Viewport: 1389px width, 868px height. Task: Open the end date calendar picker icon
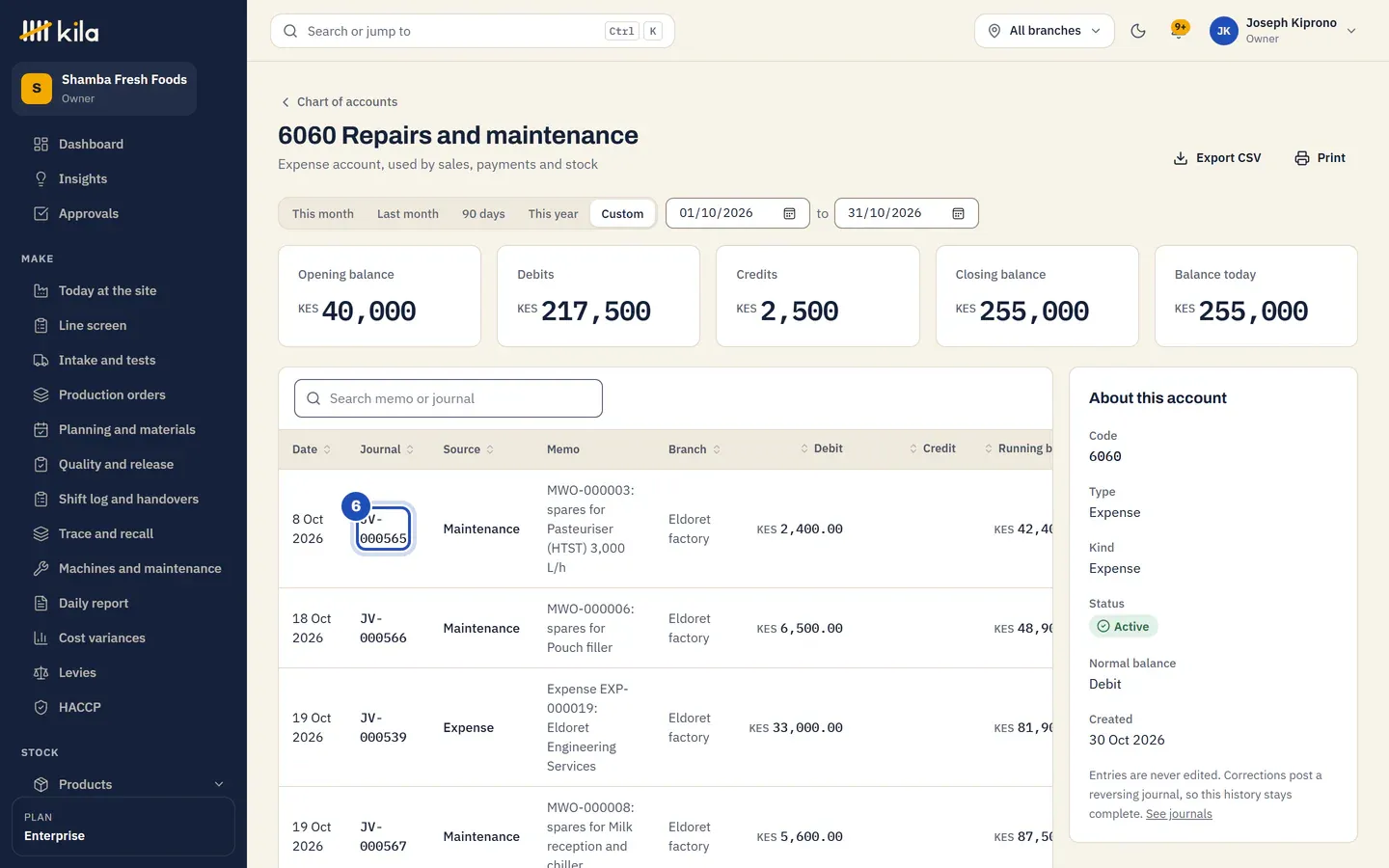pyautogui.click(x=958, y=213)
